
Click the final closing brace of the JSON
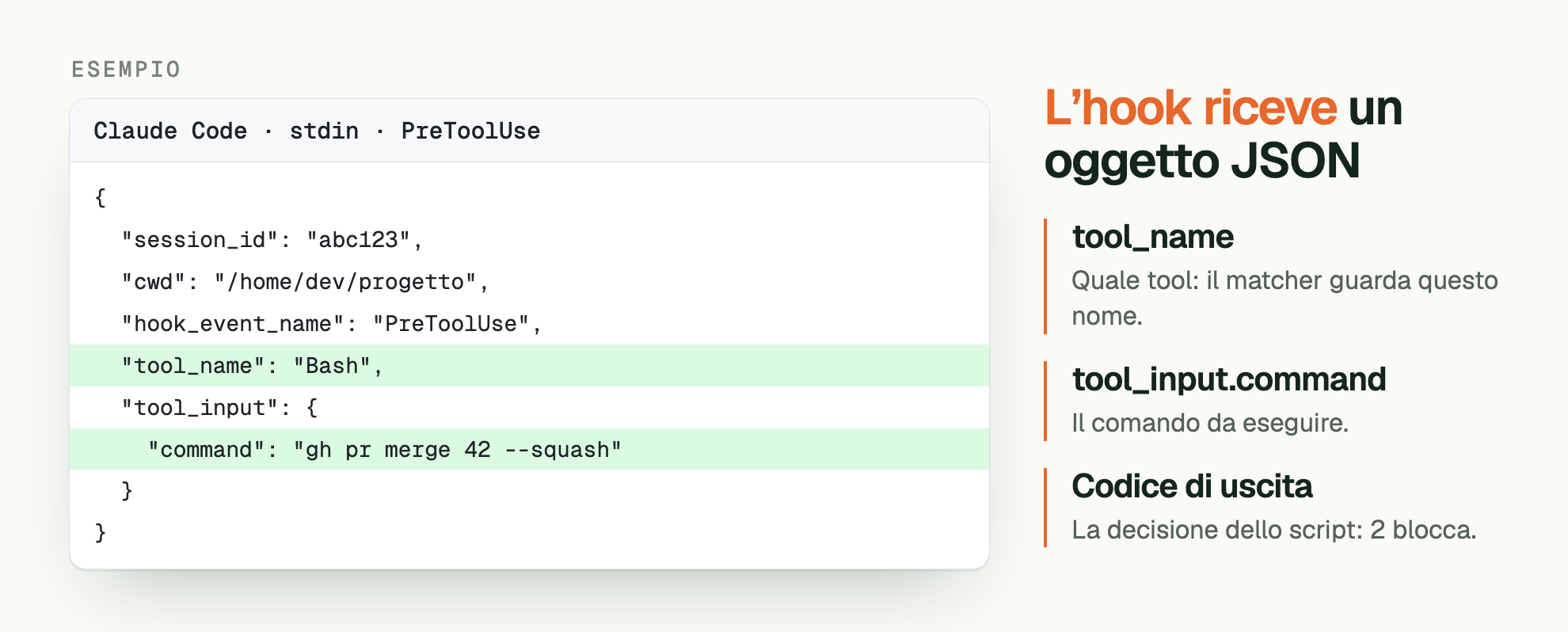click(100, 532)
